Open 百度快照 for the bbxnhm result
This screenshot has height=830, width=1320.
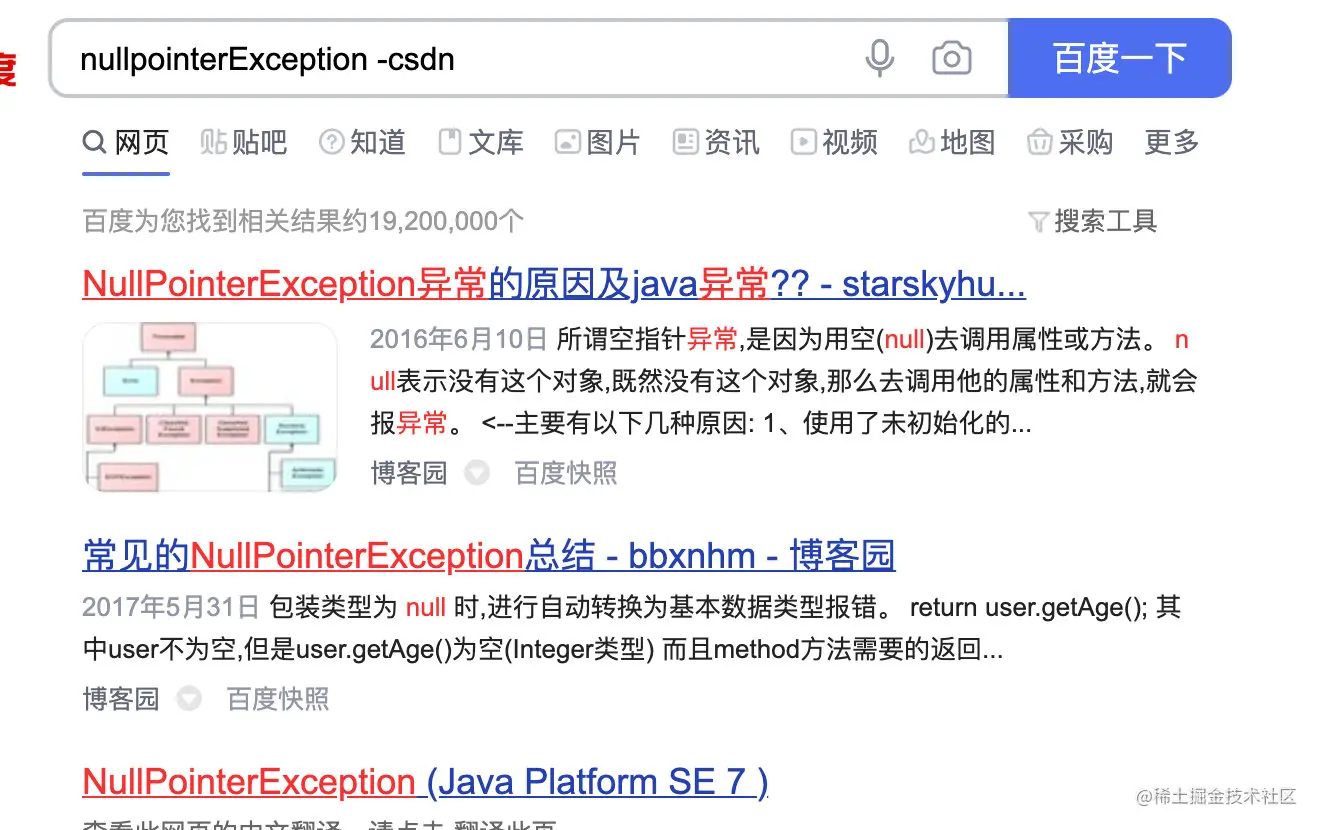278,698
